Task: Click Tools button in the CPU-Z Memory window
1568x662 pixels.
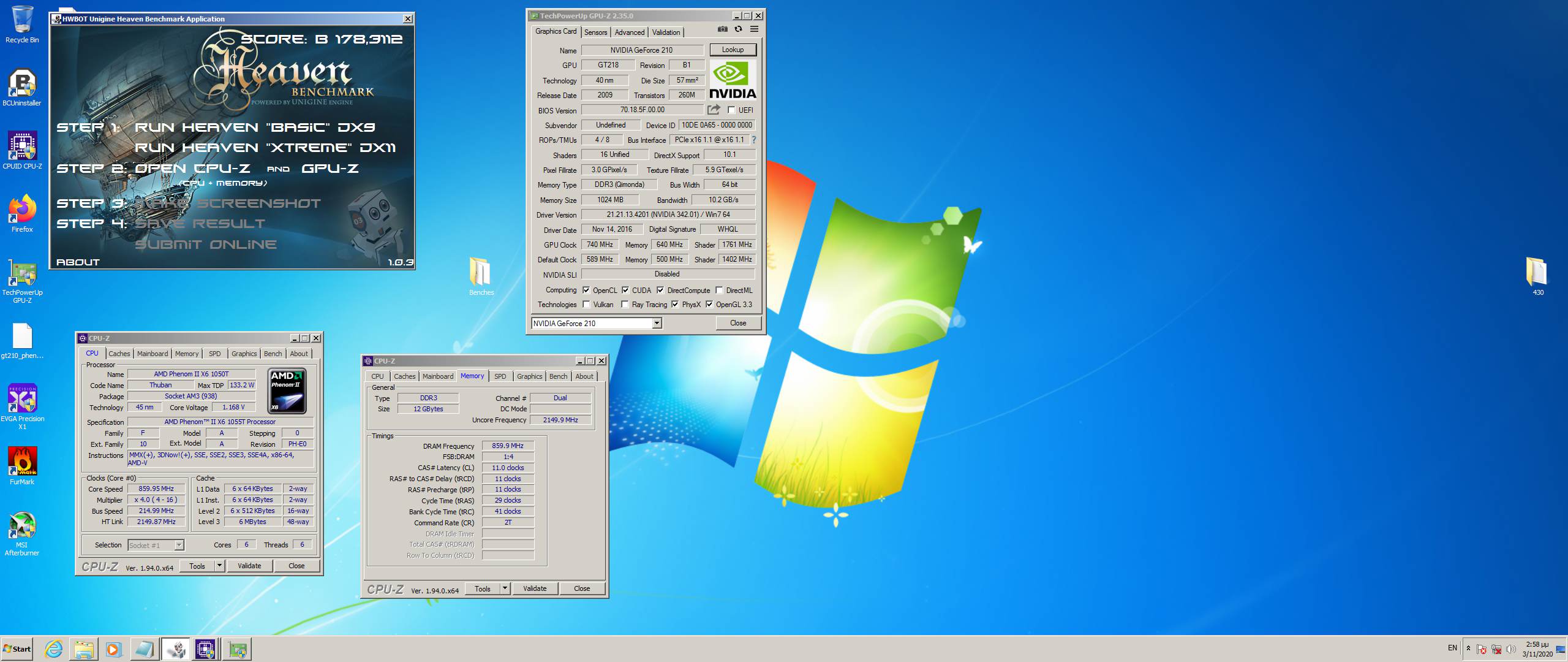Action: pos(483,588)
